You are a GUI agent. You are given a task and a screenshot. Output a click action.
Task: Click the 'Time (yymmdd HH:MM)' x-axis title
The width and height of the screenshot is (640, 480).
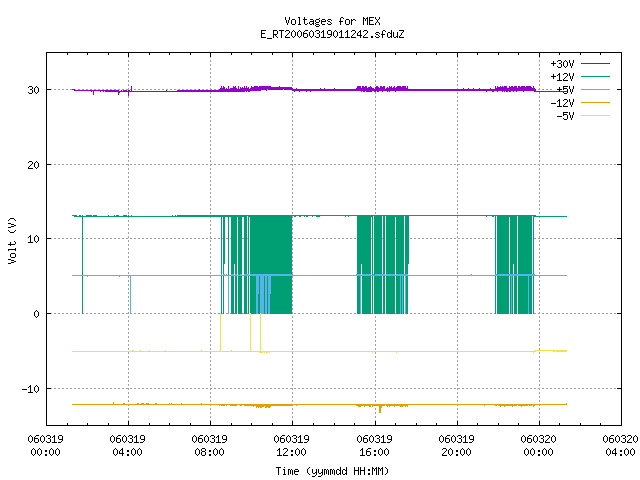tap(332, 471)
